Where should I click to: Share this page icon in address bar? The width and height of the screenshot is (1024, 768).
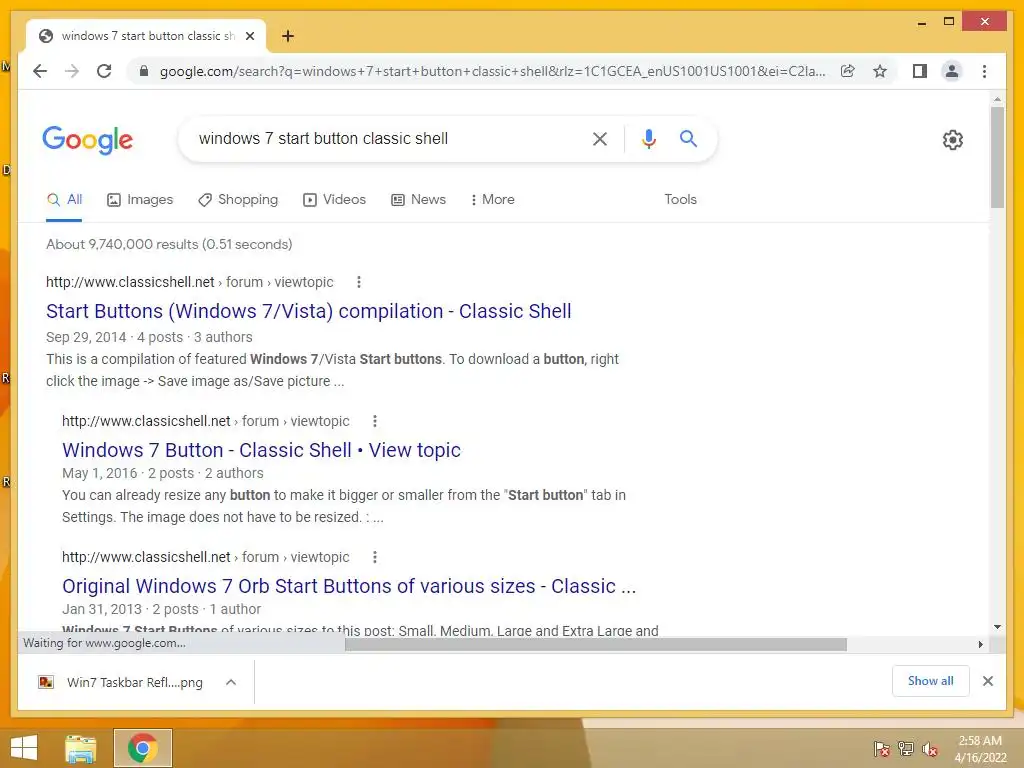coord(848,71)
